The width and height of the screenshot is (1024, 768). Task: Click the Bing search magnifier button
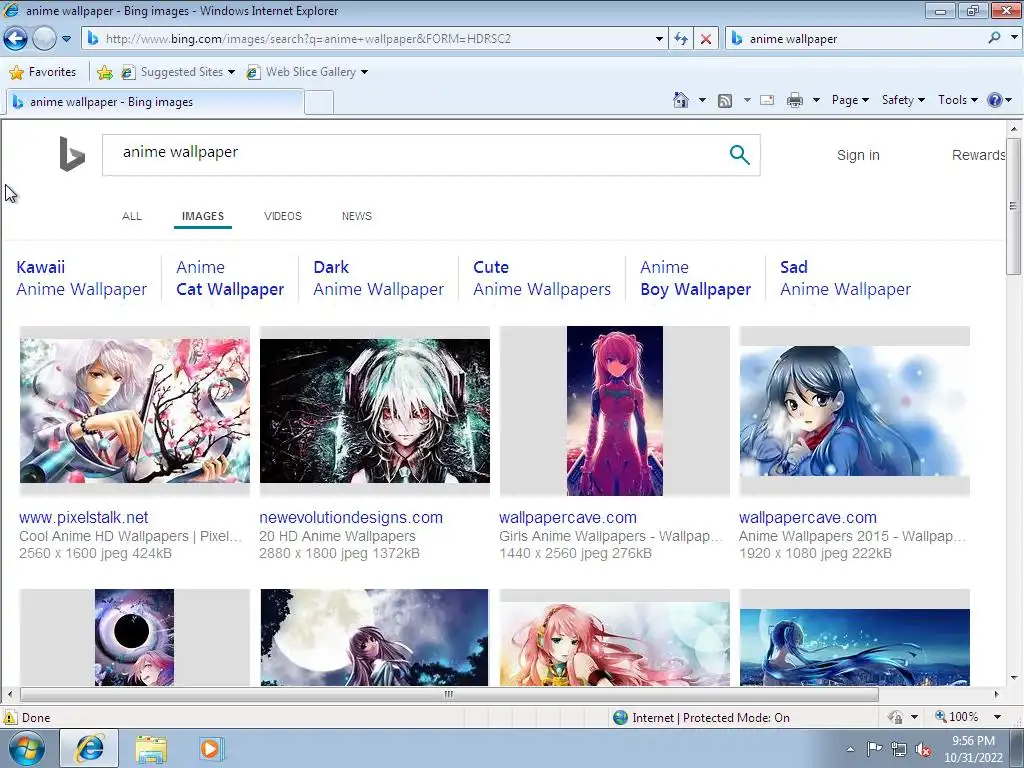(x=739, y=155)
